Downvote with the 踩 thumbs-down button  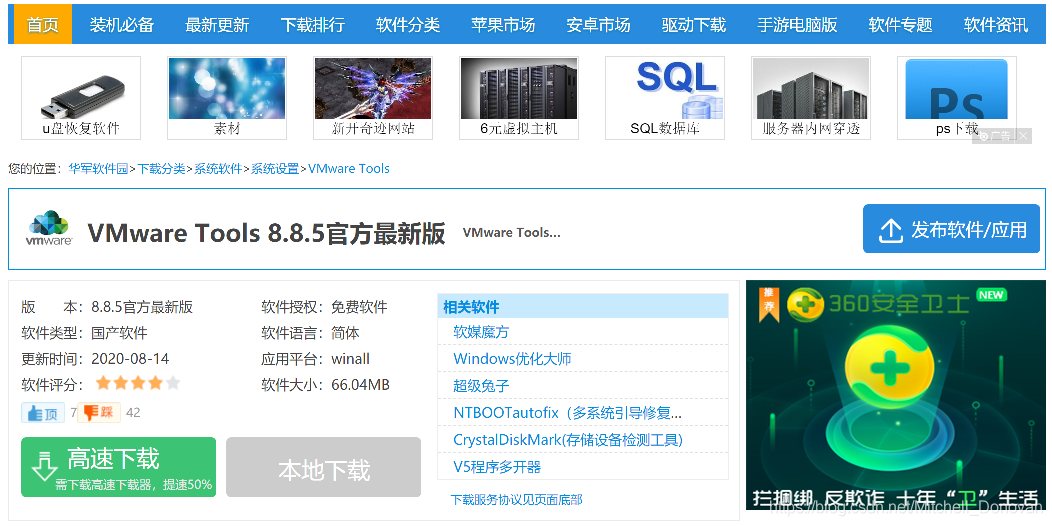[99, 413]
